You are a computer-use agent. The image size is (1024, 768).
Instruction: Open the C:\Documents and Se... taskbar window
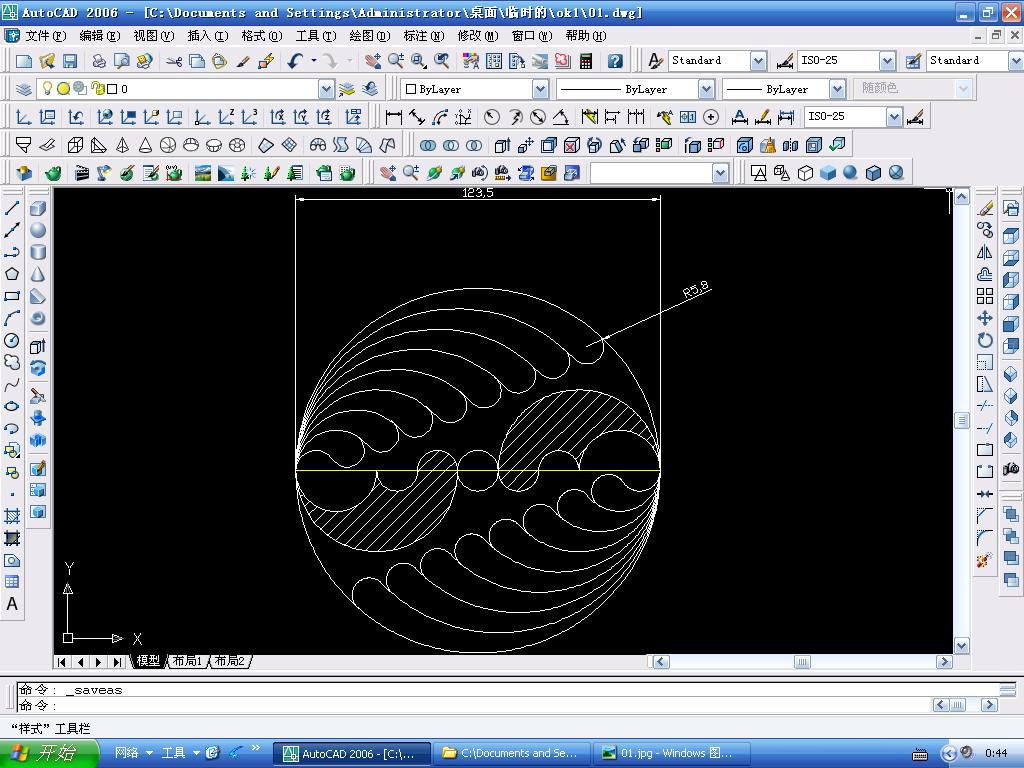pyautogui.click(x=511, y=754)
